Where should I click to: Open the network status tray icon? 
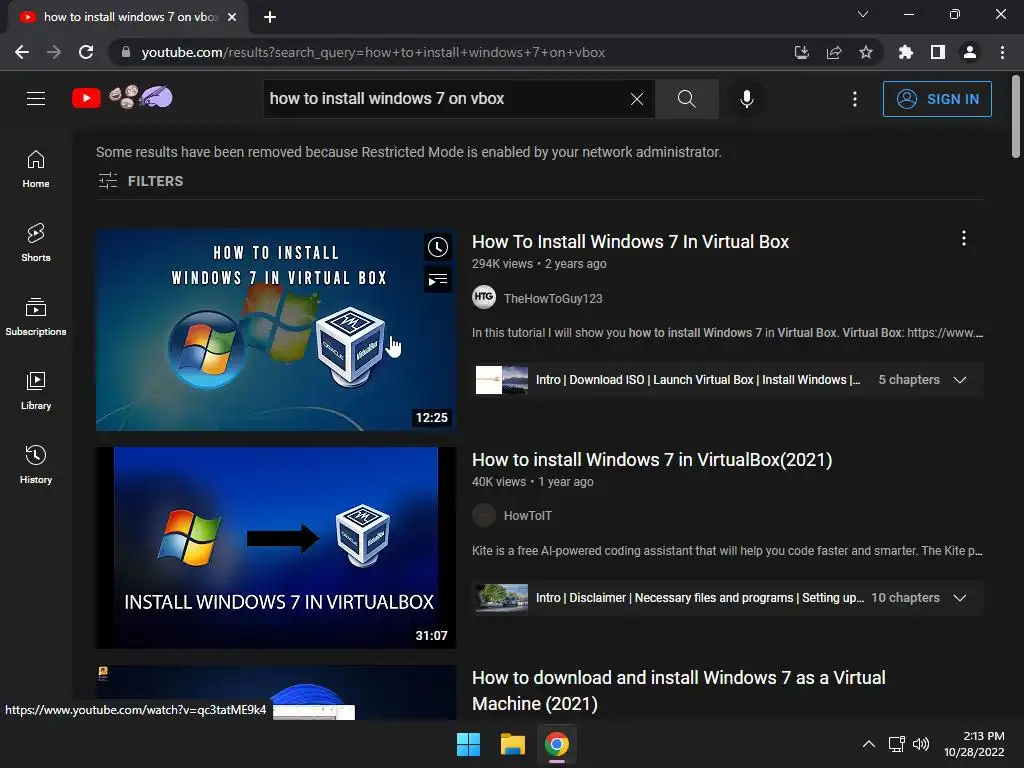point(897,744)
